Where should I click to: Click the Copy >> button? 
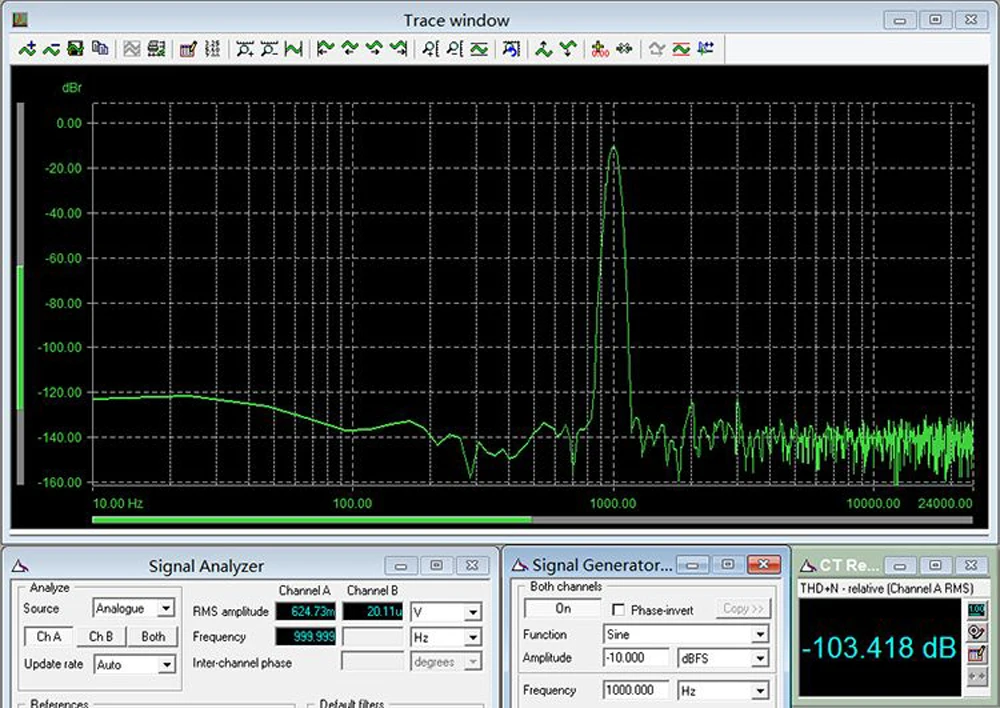tap(743, 608)
